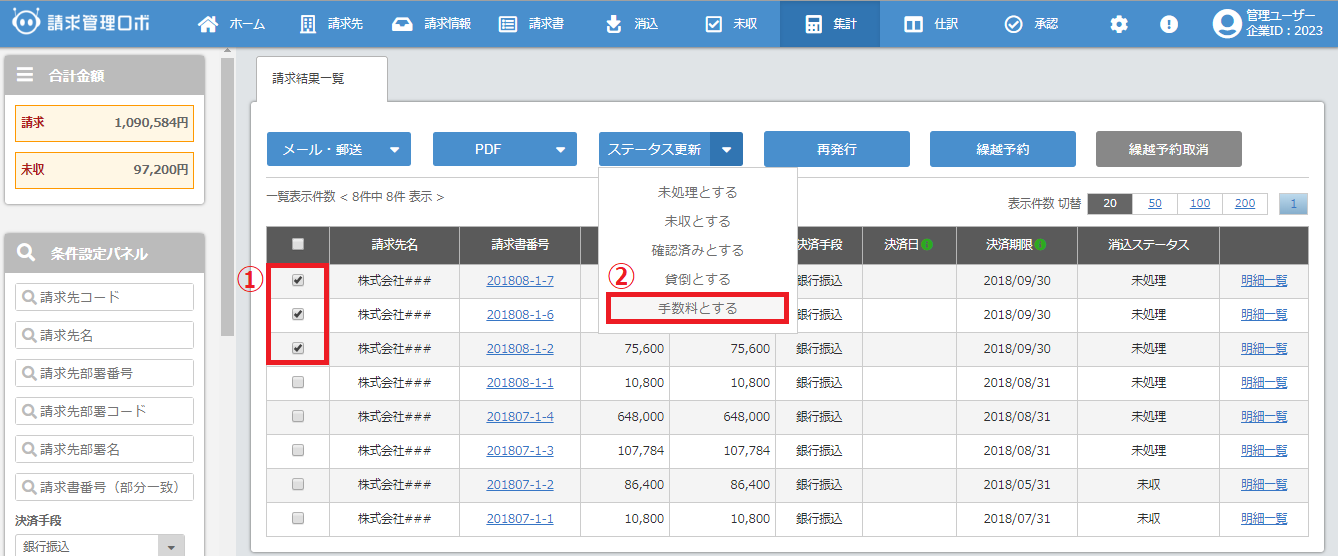Expand the メール・郵送 dropdown arrow
The height and width of the screenshot is (556, 1338).
394,150
